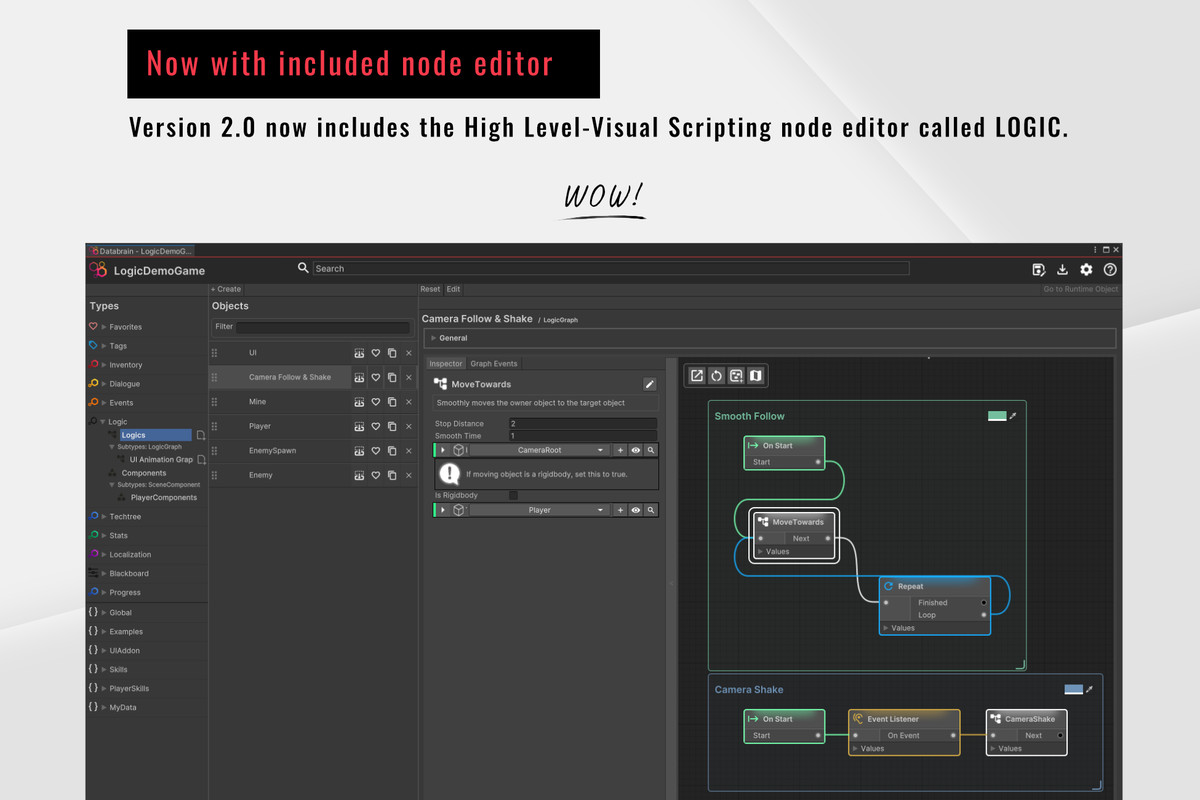Open the CameraRoot object dropdown
1200x800 pixels.
pos(540,451)
